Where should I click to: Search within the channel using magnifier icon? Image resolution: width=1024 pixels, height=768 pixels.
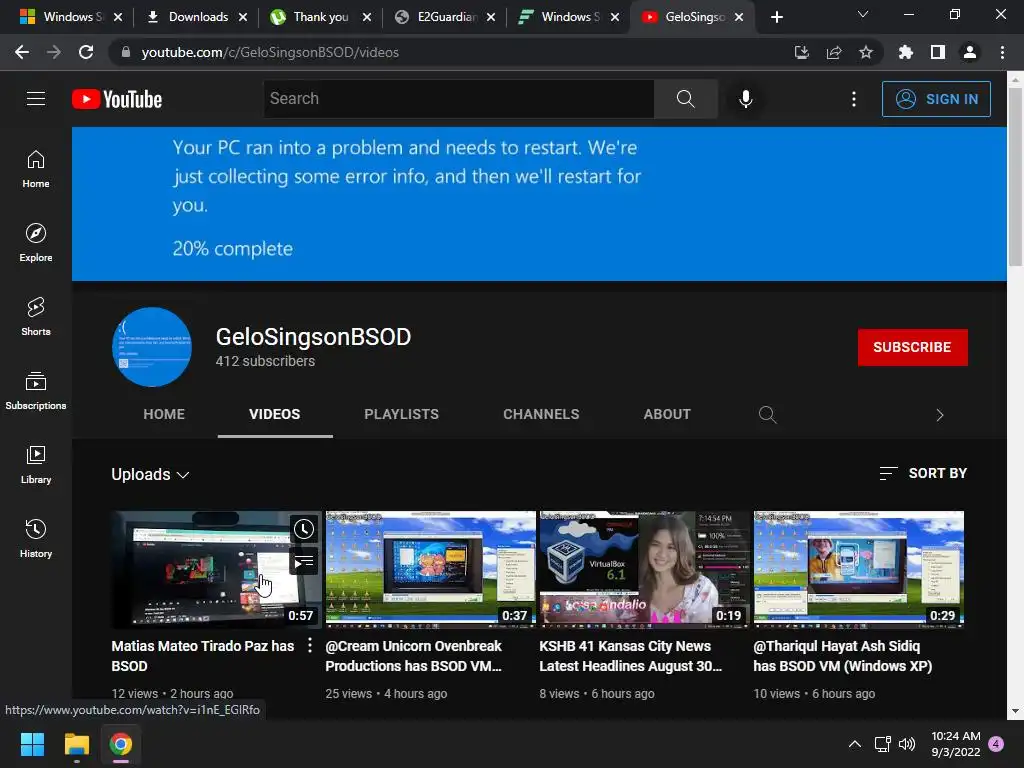point(767,415)
